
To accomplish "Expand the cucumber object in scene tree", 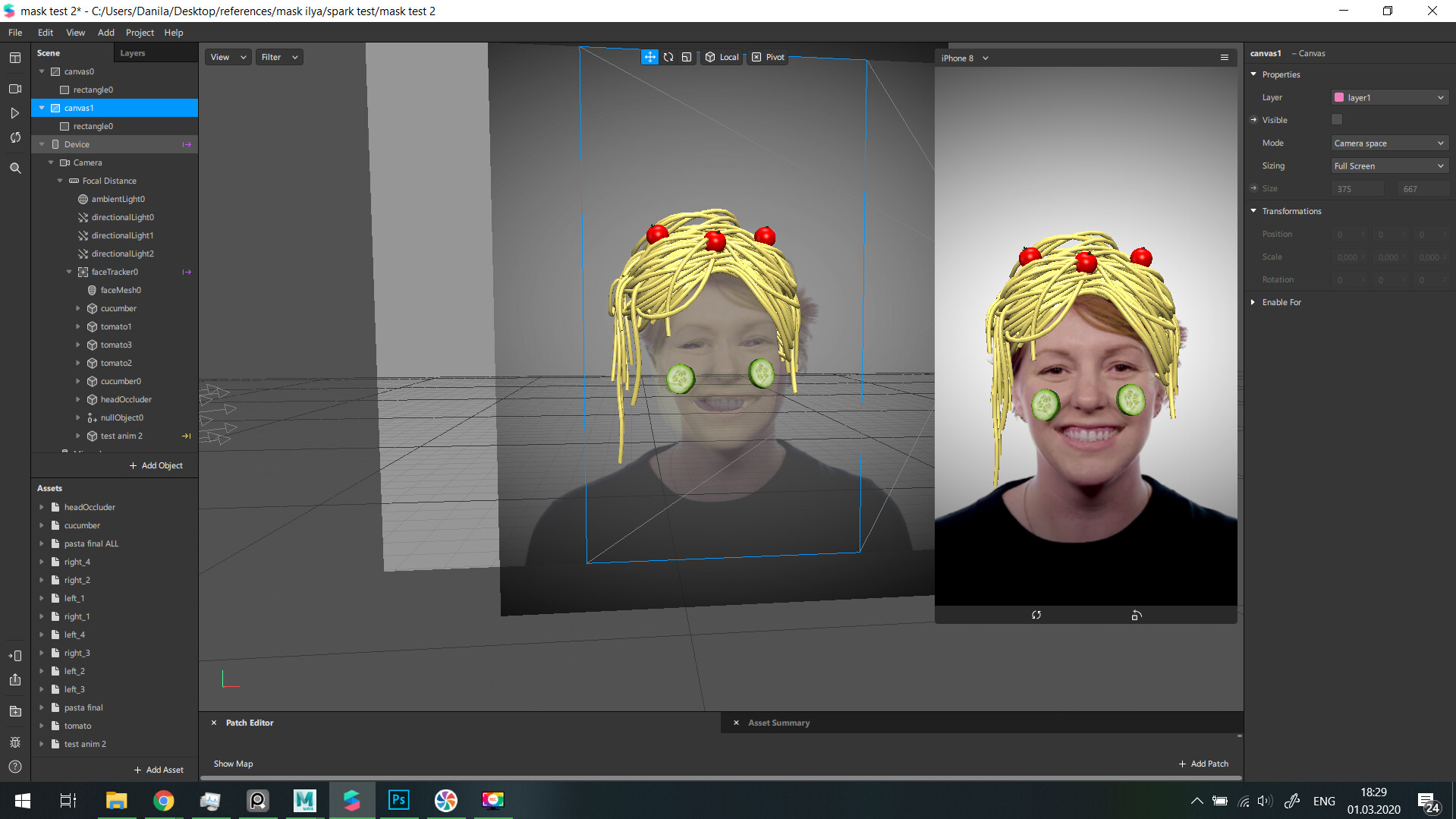I will coord(78,308).
